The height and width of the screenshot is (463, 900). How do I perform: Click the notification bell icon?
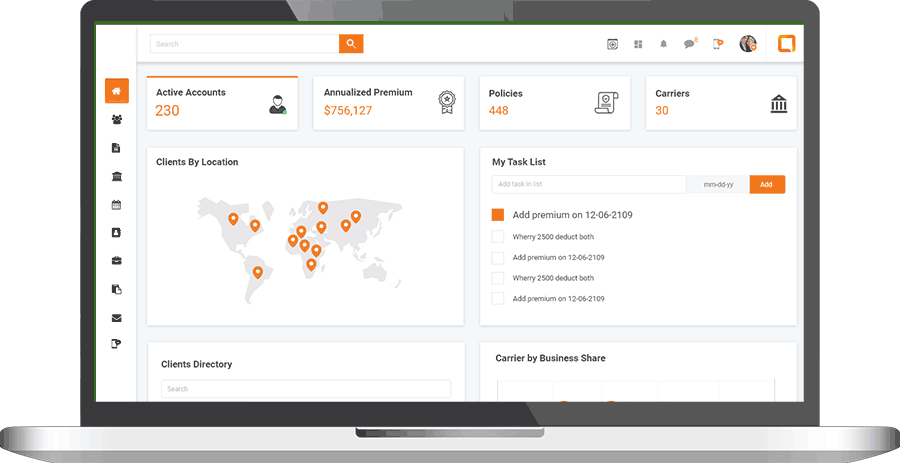click(663, 44)
